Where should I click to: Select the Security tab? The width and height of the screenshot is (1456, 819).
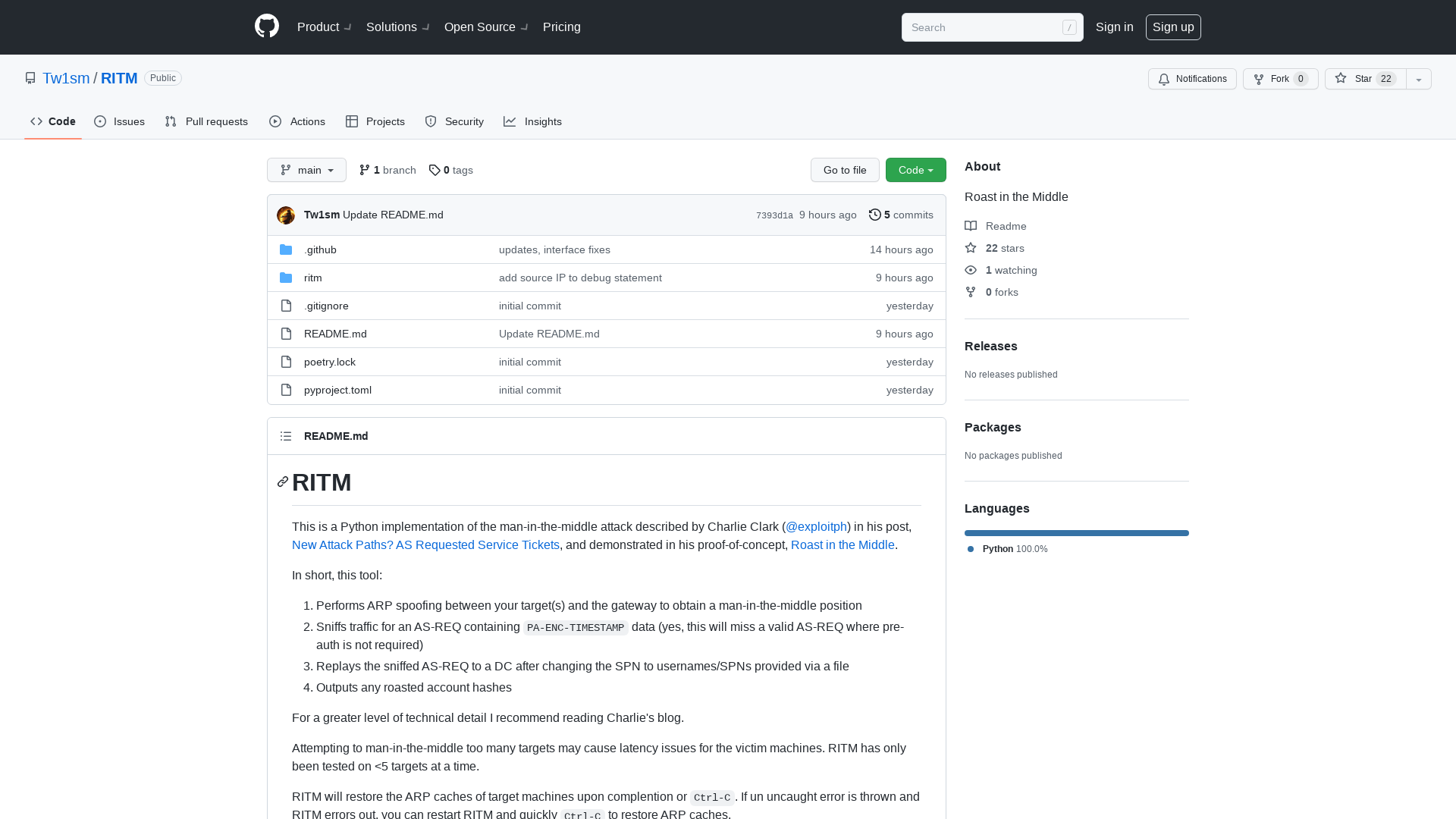453,121
